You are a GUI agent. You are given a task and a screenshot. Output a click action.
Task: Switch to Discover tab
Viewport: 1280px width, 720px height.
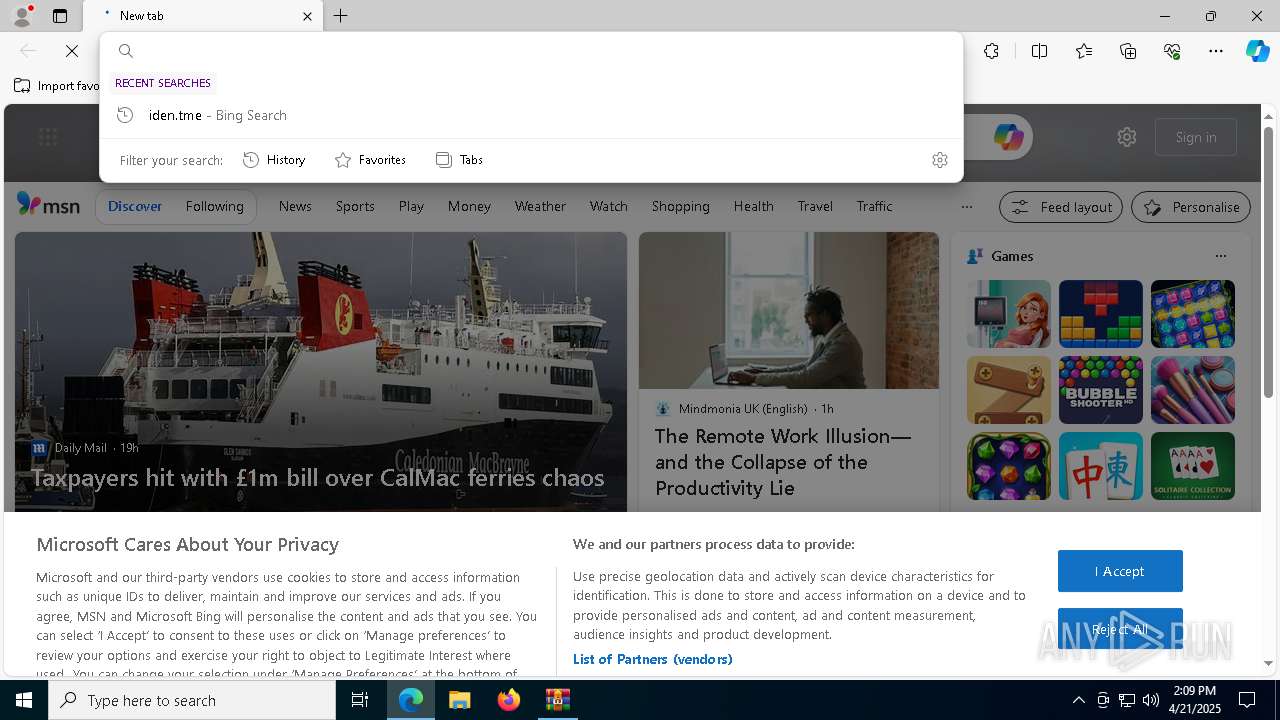tap(135, 206)
